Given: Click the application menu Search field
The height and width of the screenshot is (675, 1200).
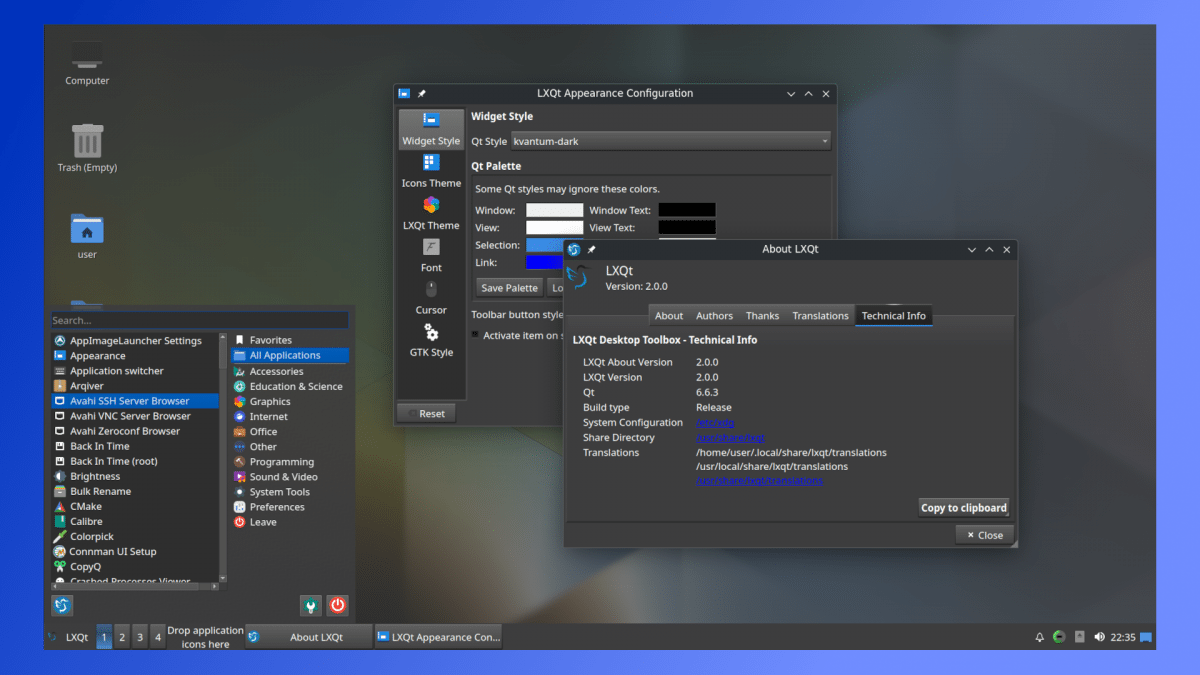Looking at the screenshot, I should tap(200, 321).
